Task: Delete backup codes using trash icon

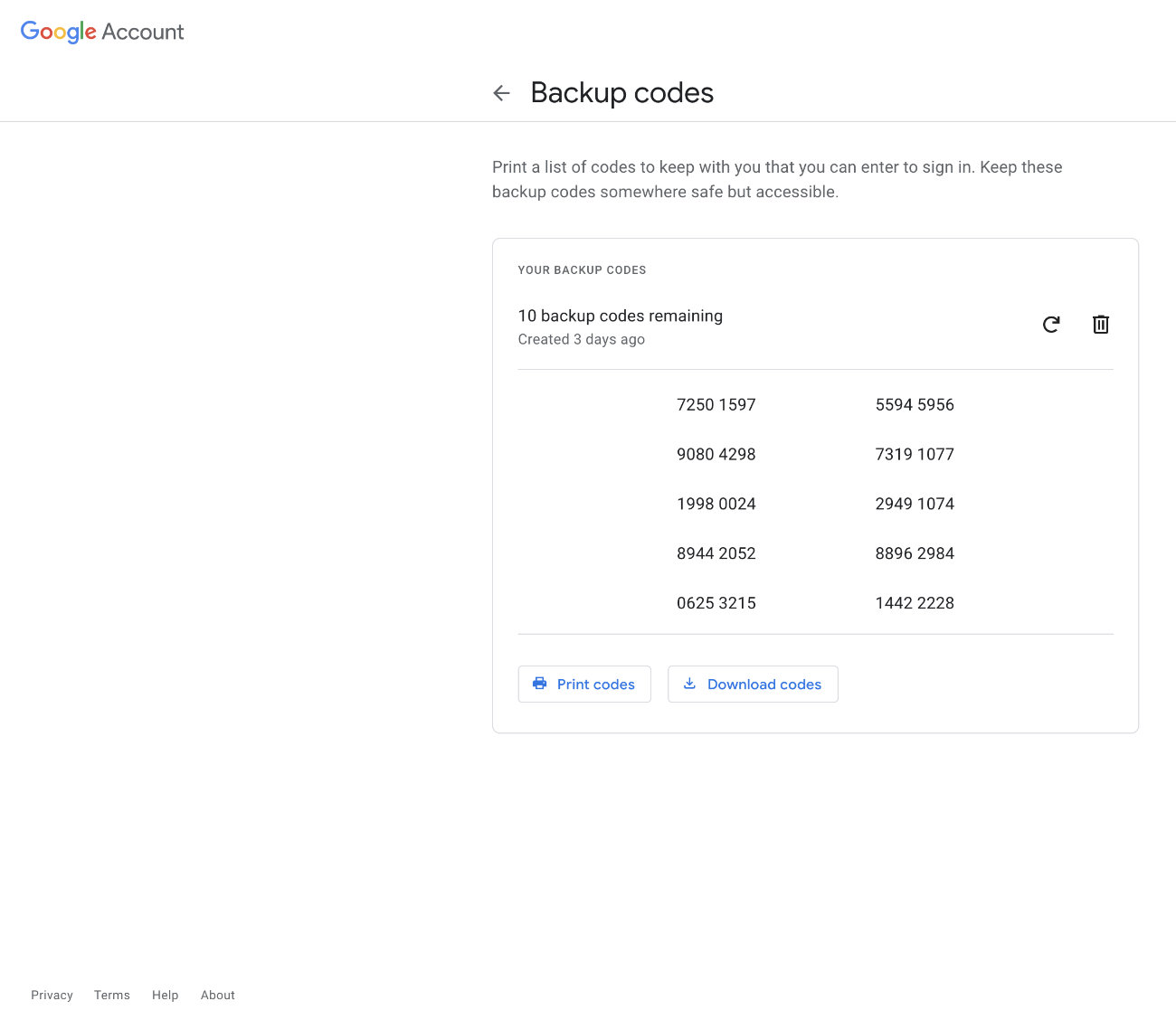Action: point(1101,325)
